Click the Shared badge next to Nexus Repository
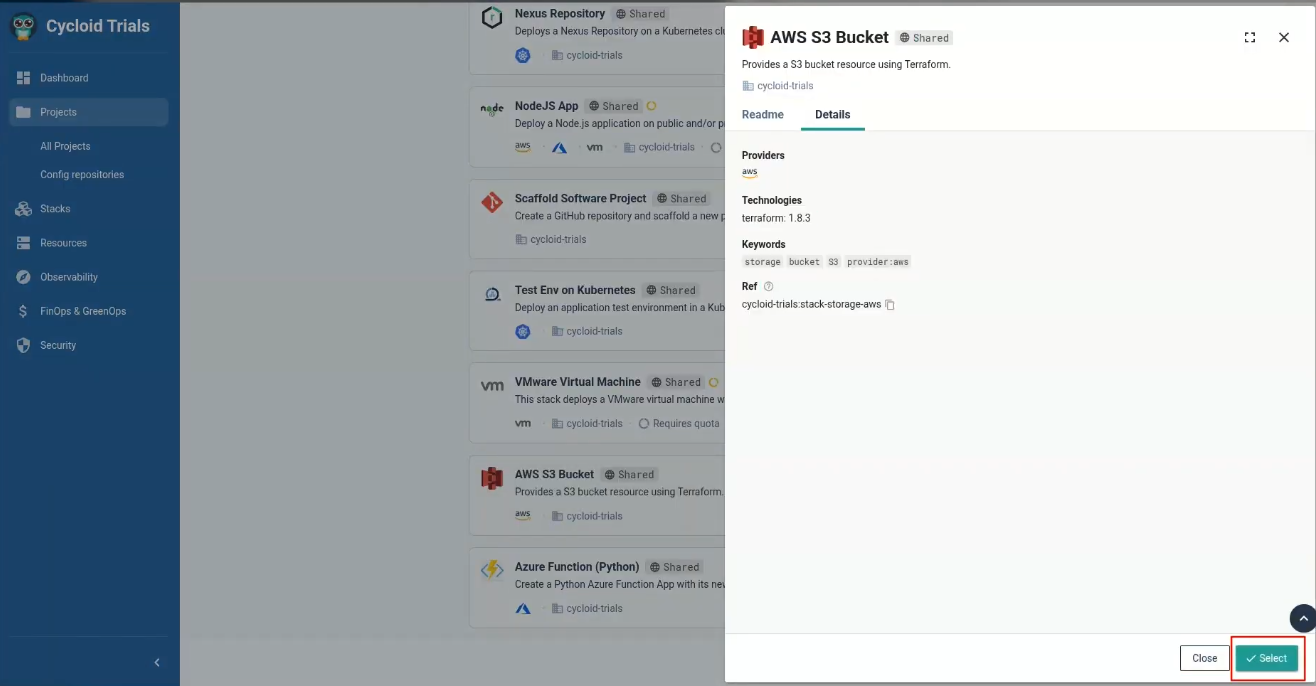 point(640,14)
